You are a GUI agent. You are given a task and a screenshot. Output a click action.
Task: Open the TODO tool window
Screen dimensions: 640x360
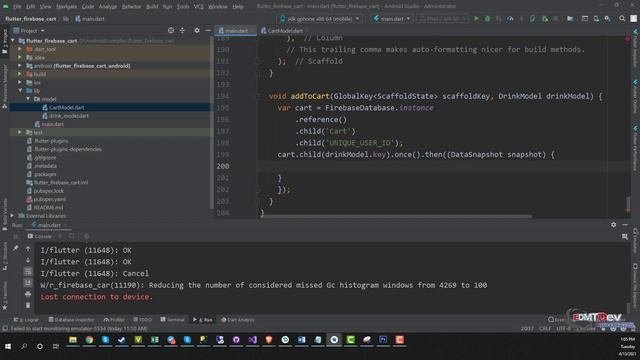point(142,320)
